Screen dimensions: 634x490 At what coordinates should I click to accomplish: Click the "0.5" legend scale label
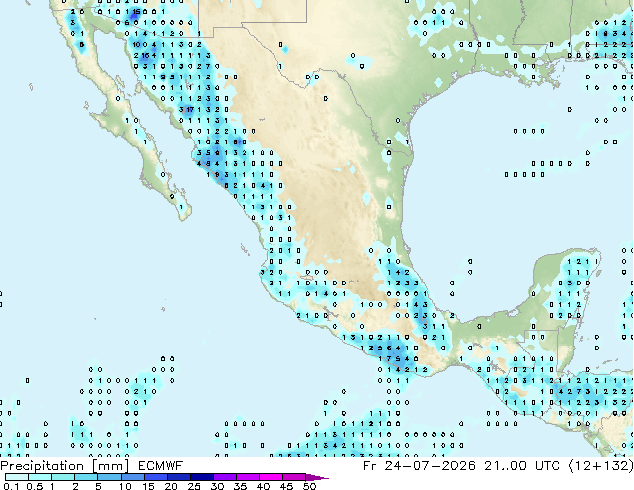[35, 486]
